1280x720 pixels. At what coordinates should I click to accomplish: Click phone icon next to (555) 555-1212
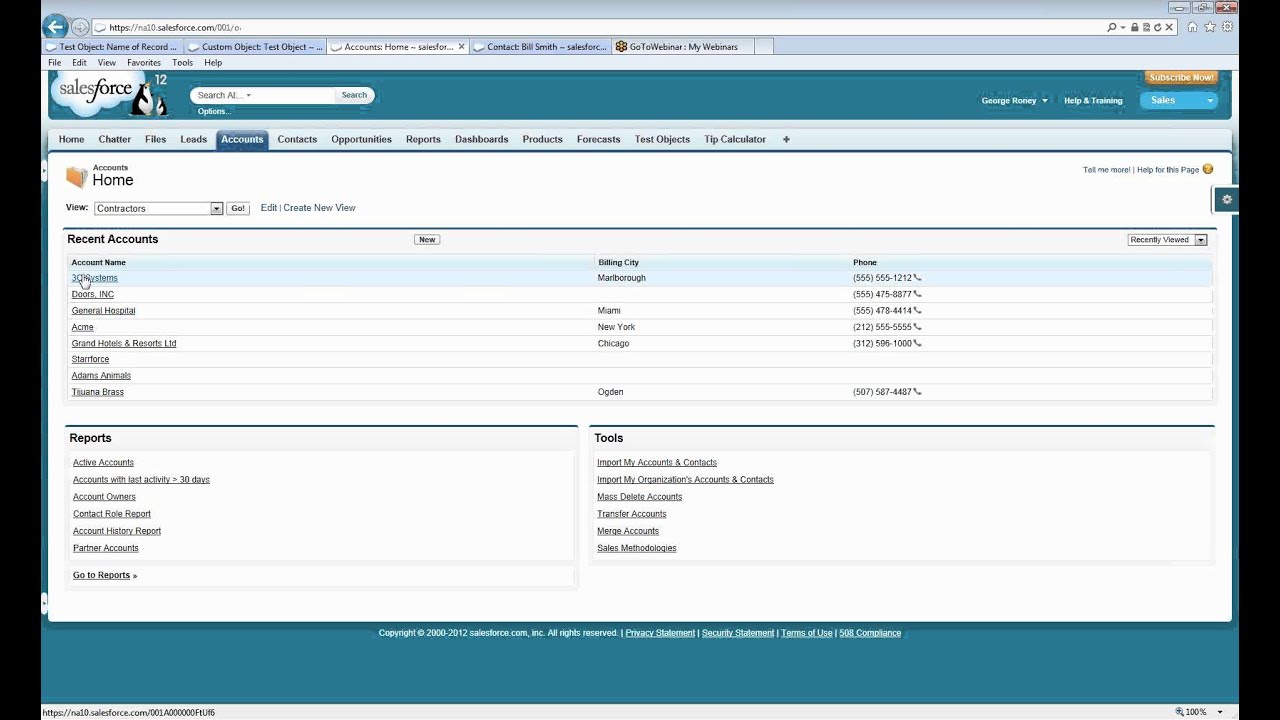click(918, 278)
